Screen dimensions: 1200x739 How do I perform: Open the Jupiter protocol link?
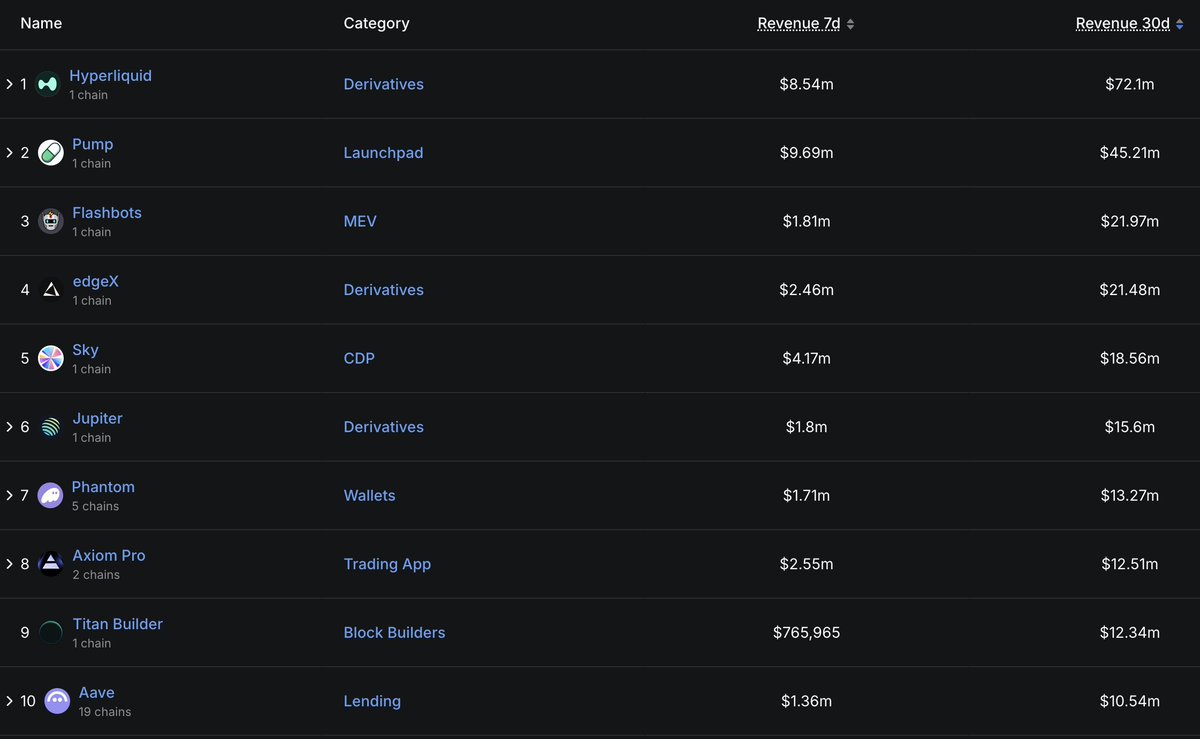(97, 419)
